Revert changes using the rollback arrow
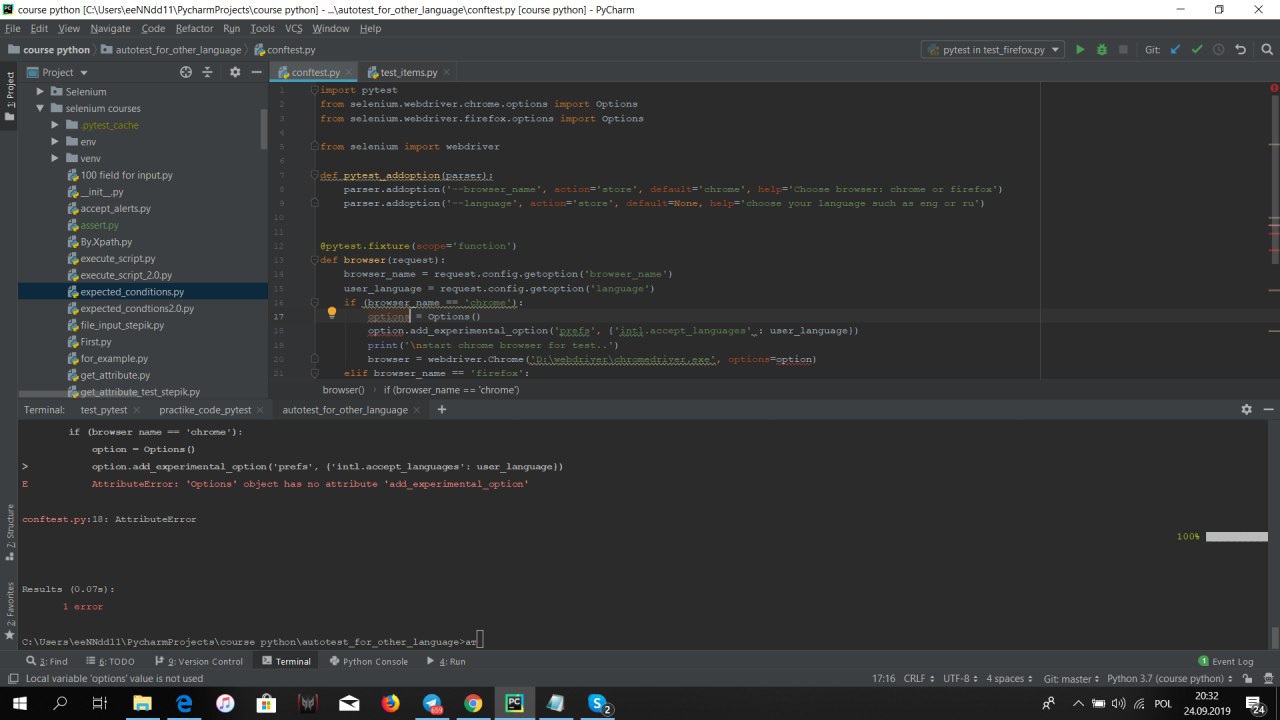 (x=1240, y=49)
